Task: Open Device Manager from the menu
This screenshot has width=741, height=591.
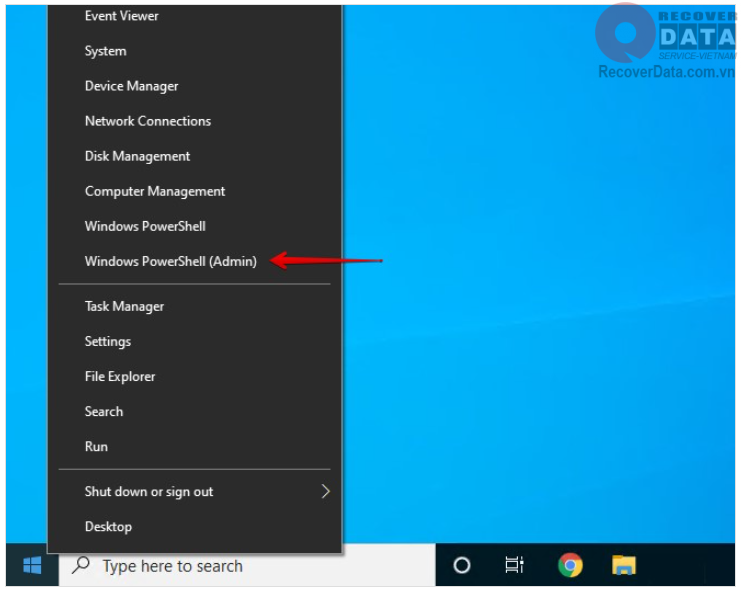Action: click(x=194, y=86)
